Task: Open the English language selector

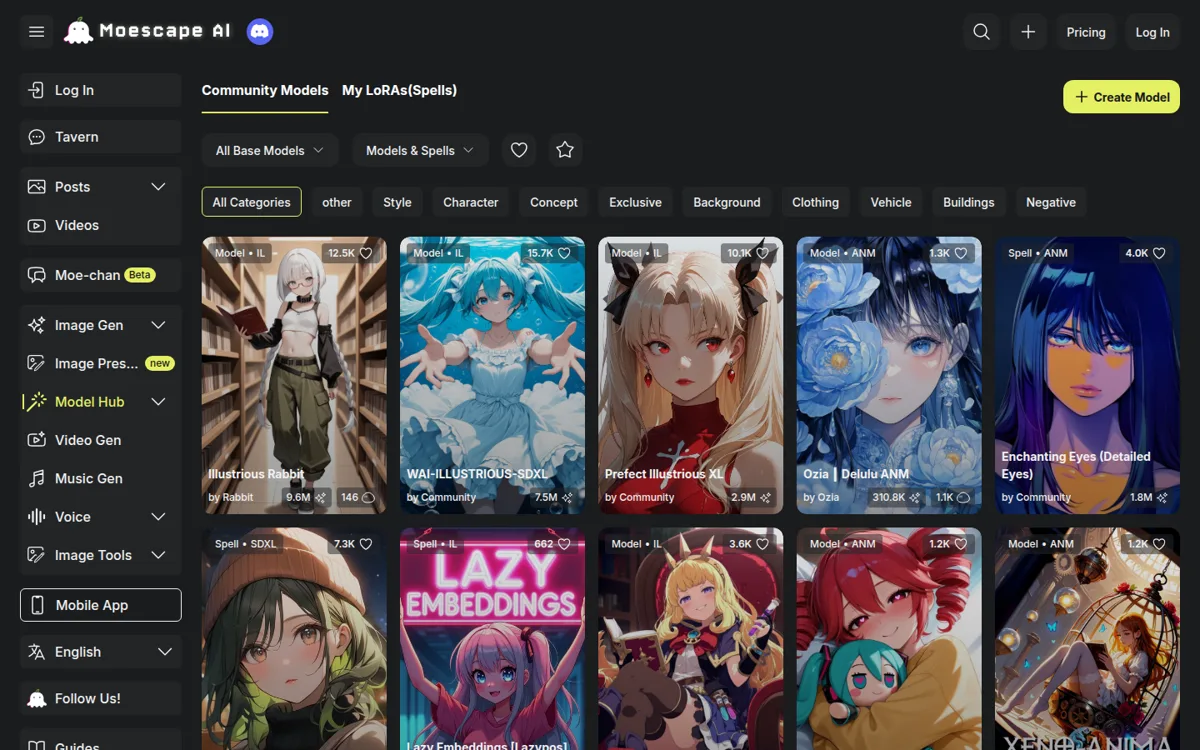Action: 100,652
